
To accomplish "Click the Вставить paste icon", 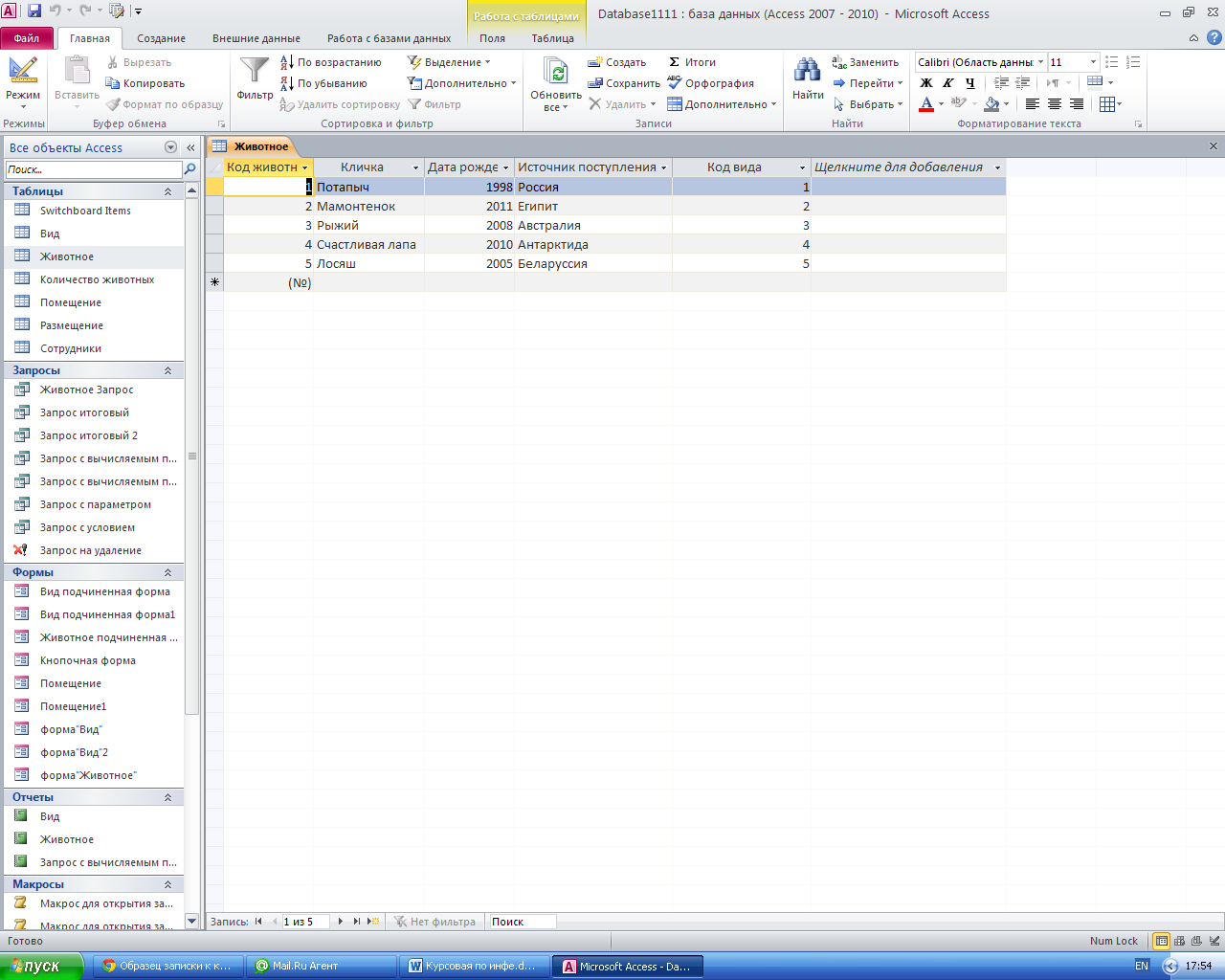I will click(x=77, y=71).
